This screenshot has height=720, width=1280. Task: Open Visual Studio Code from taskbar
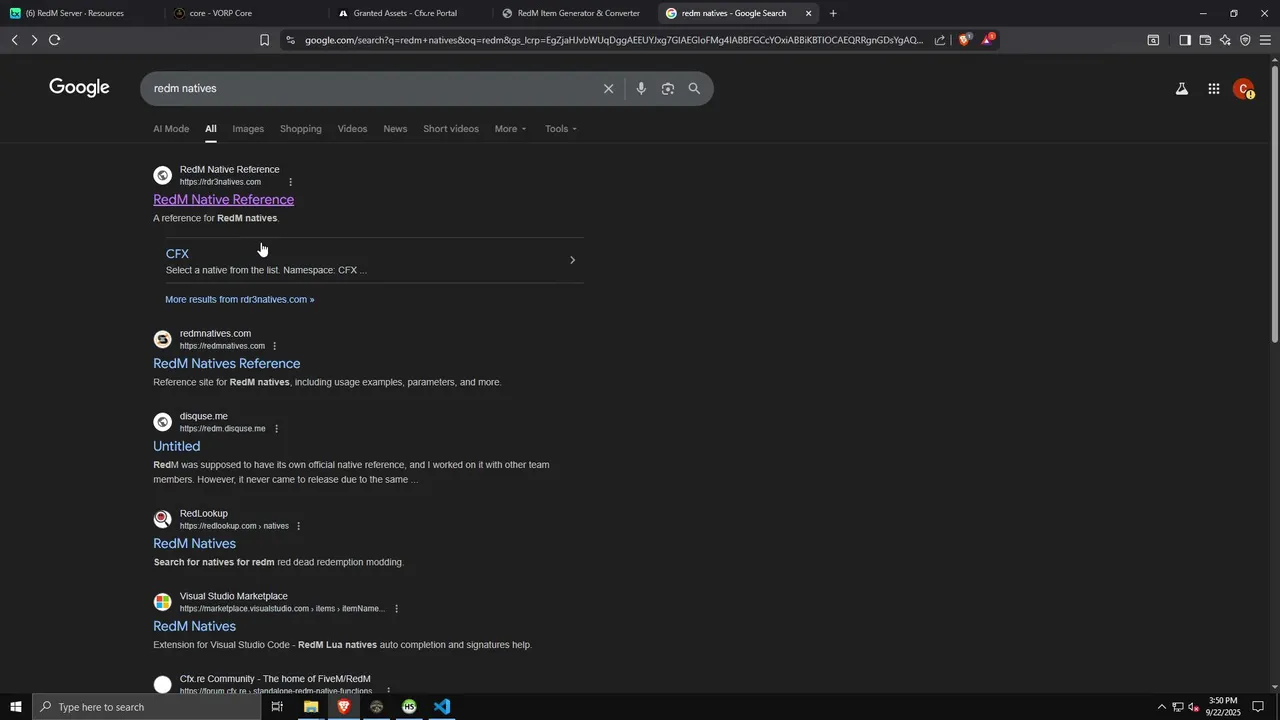point(442,707)
